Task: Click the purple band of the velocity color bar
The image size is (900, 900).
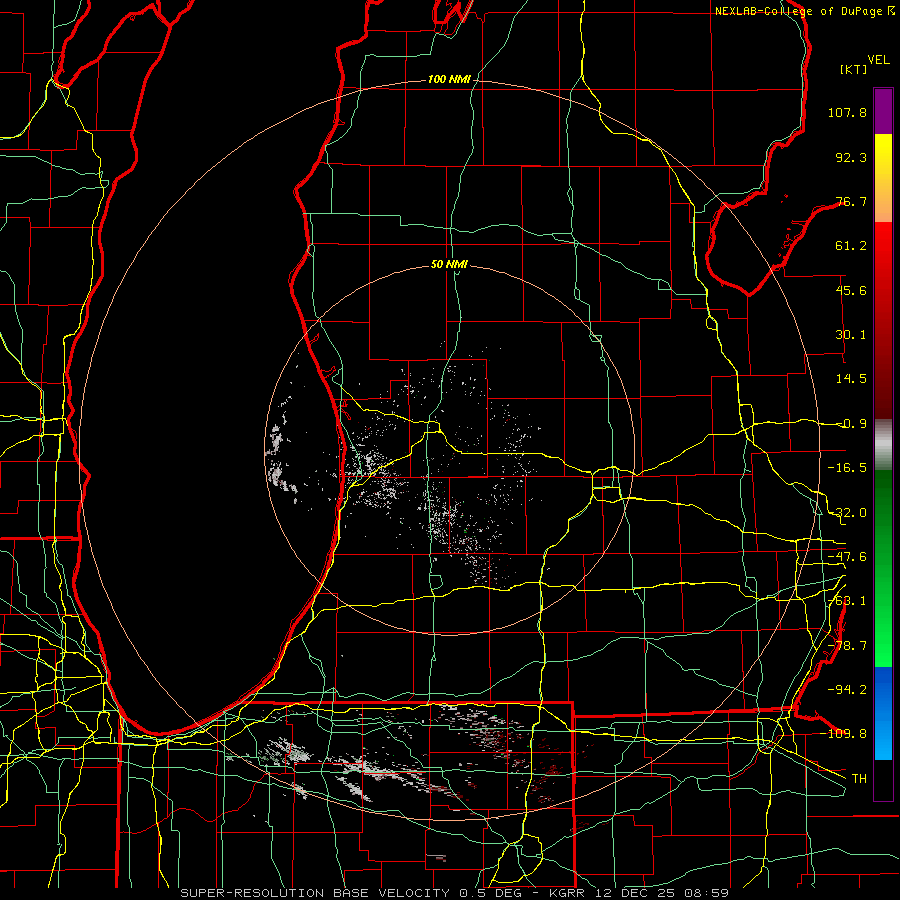Action: pos(883,112)
